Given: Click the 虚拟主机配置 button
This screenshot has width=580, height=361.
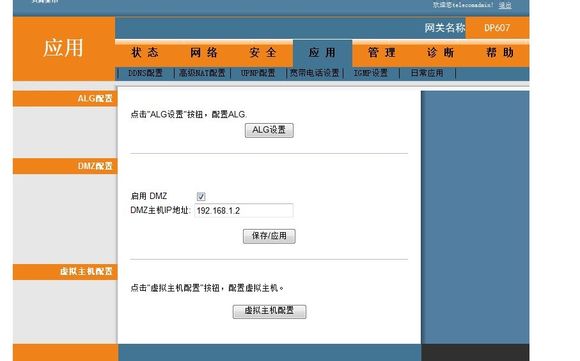Looking at the screenshot, I should click(x=269, y=311).
